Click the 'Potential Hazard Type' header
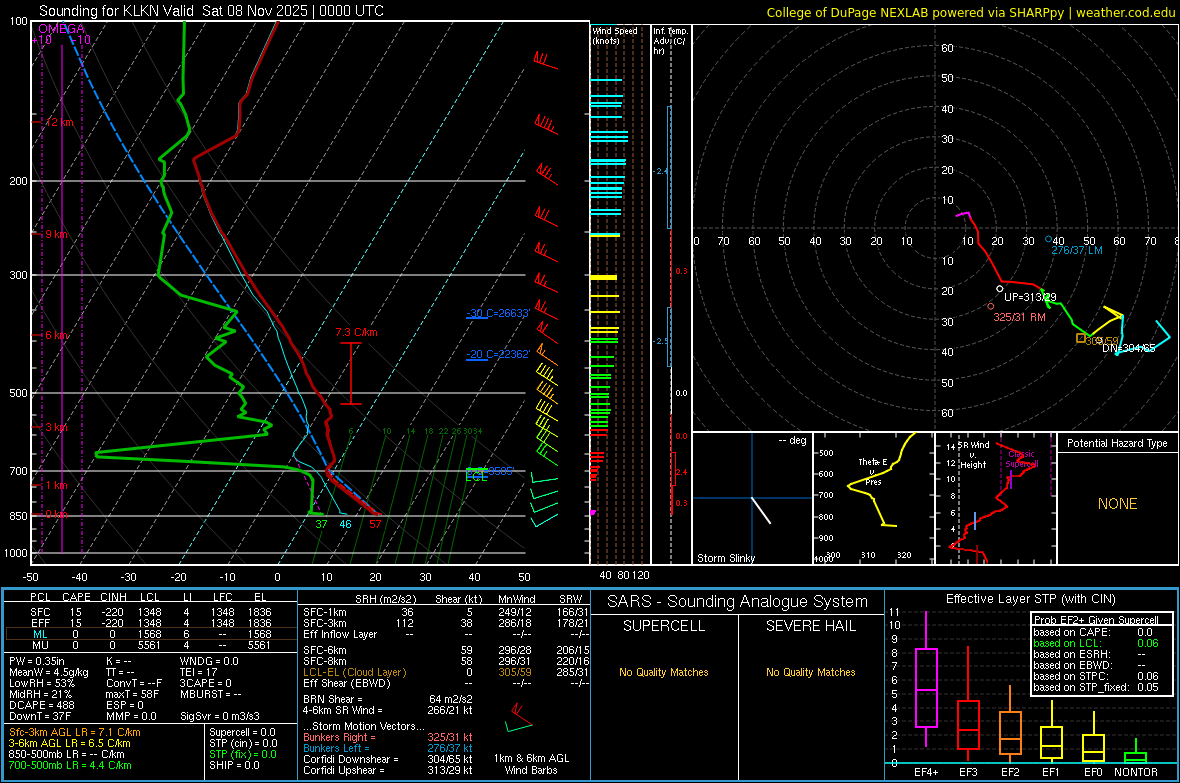The width and height of the screenshot is (1180, 783). (x=1117, y=443)
